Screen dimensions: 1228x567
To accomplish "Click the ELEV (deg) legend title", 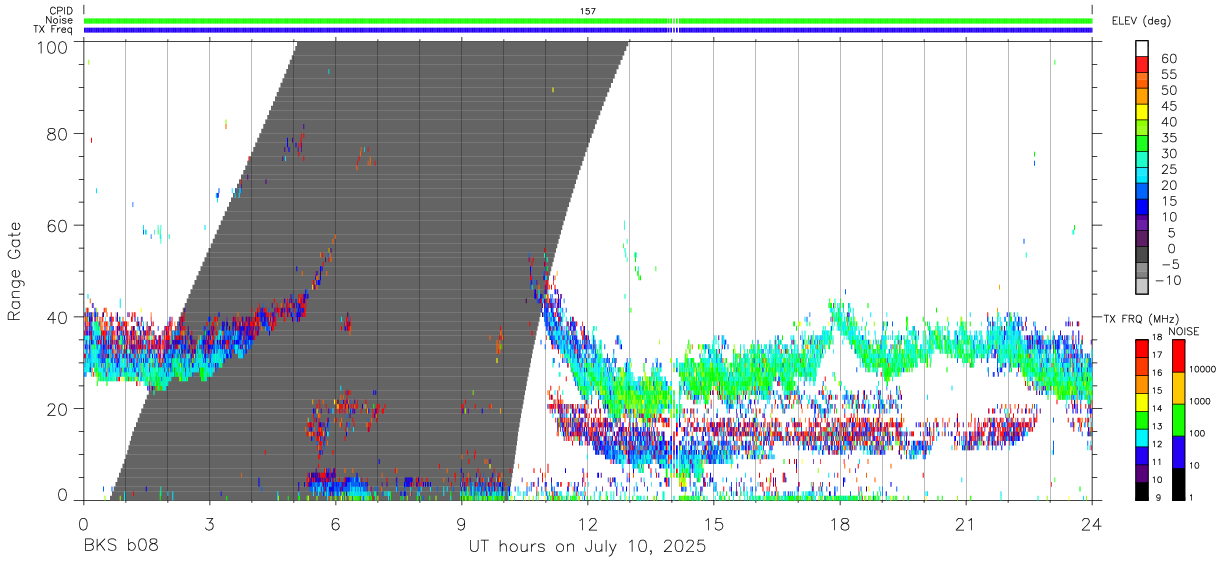I will 1141,21.
